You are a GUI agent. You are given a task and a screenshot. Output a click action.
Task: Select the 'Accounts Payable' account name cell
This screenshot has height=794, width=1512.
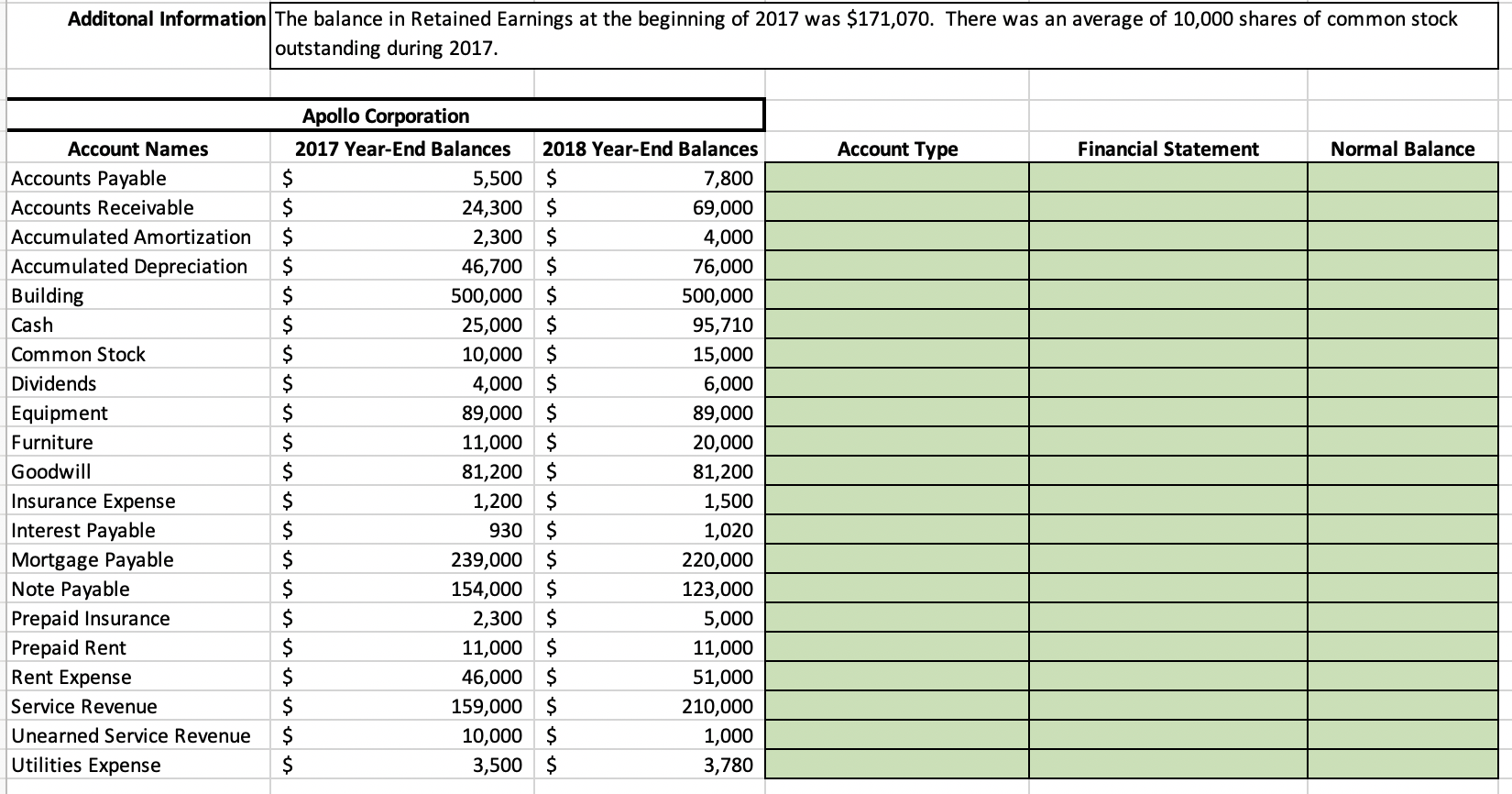click(138, 178)
